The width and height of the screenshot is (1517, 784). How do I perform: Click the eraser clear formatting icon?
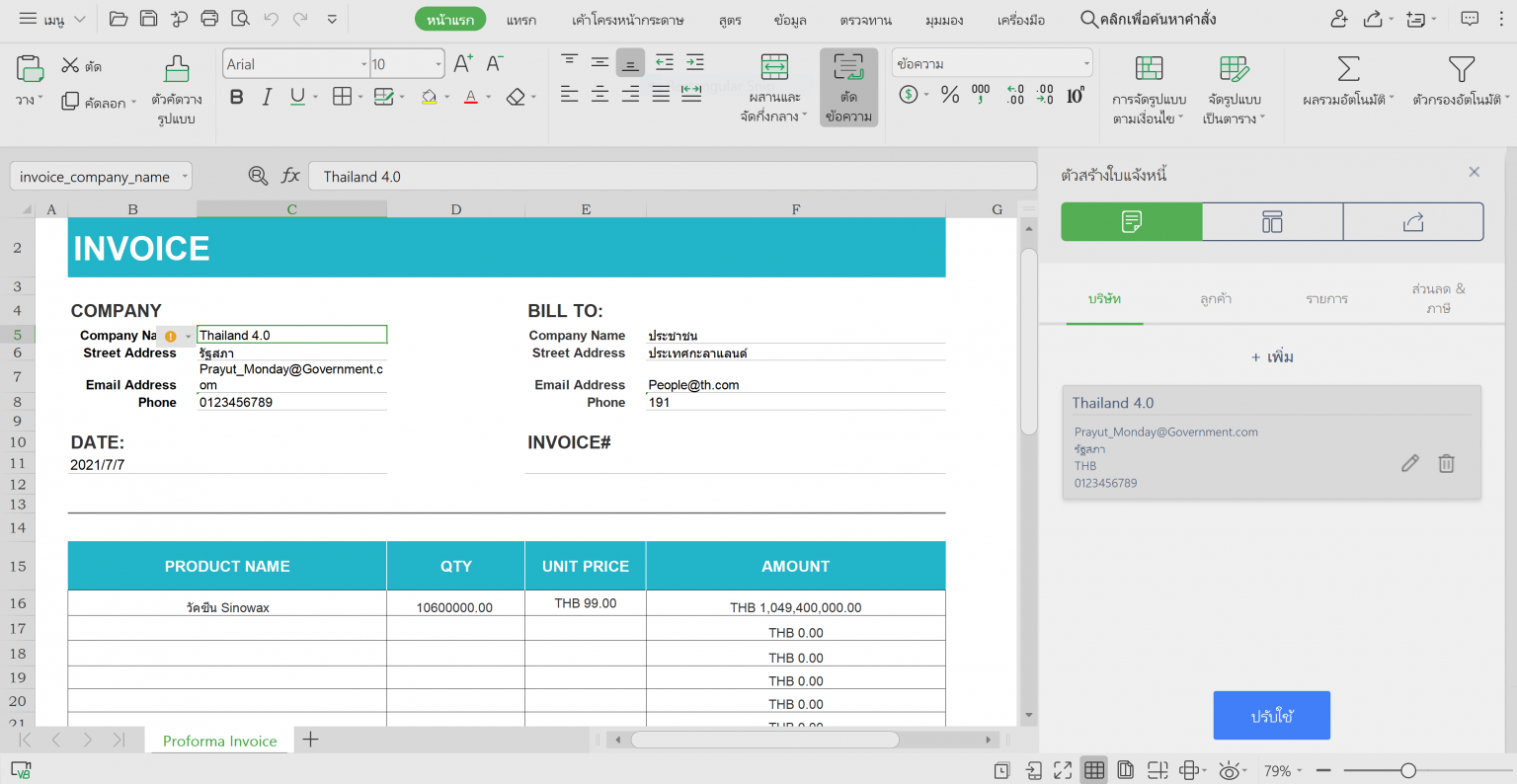[x=516, y=97]
